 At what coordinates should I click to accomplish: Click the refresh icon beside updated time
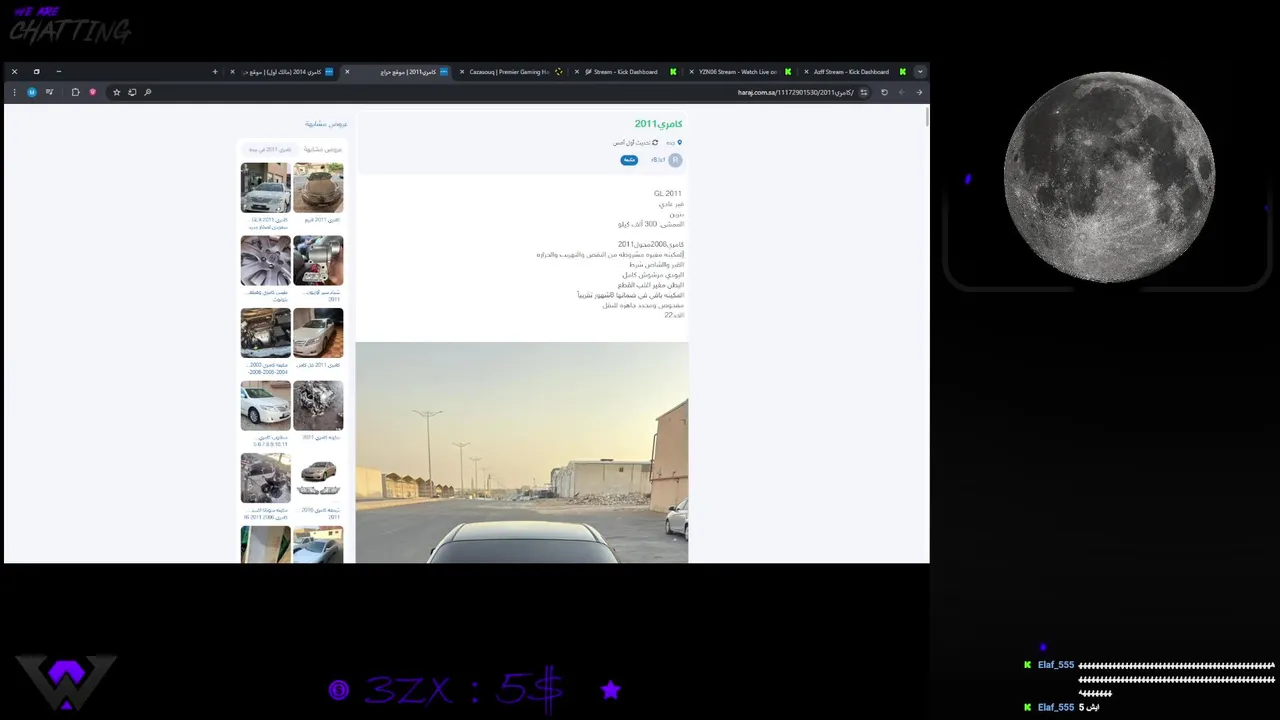point(655,143)
